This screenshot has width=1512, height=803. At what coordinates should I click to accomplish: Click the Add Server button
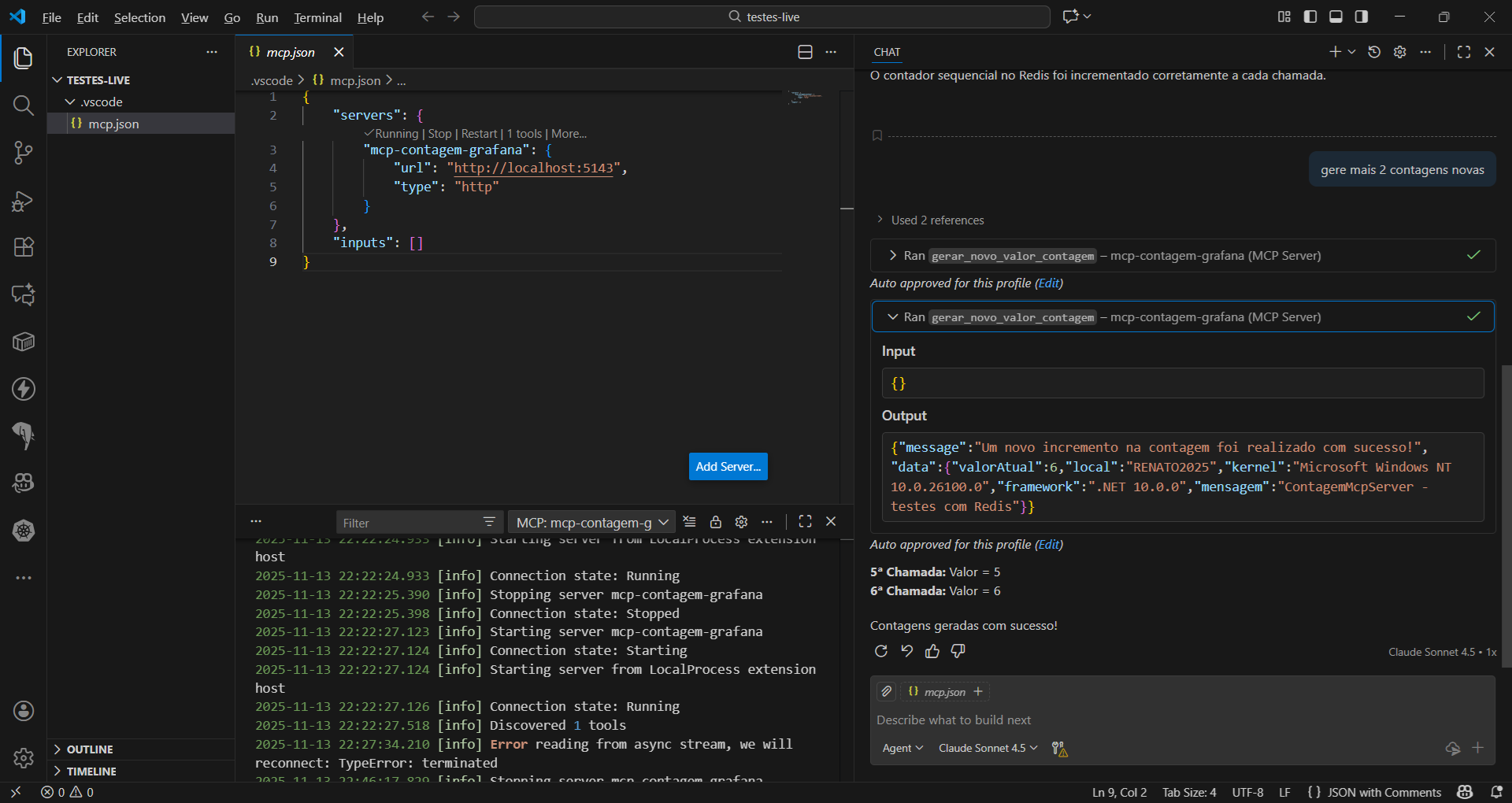point(728,467)
